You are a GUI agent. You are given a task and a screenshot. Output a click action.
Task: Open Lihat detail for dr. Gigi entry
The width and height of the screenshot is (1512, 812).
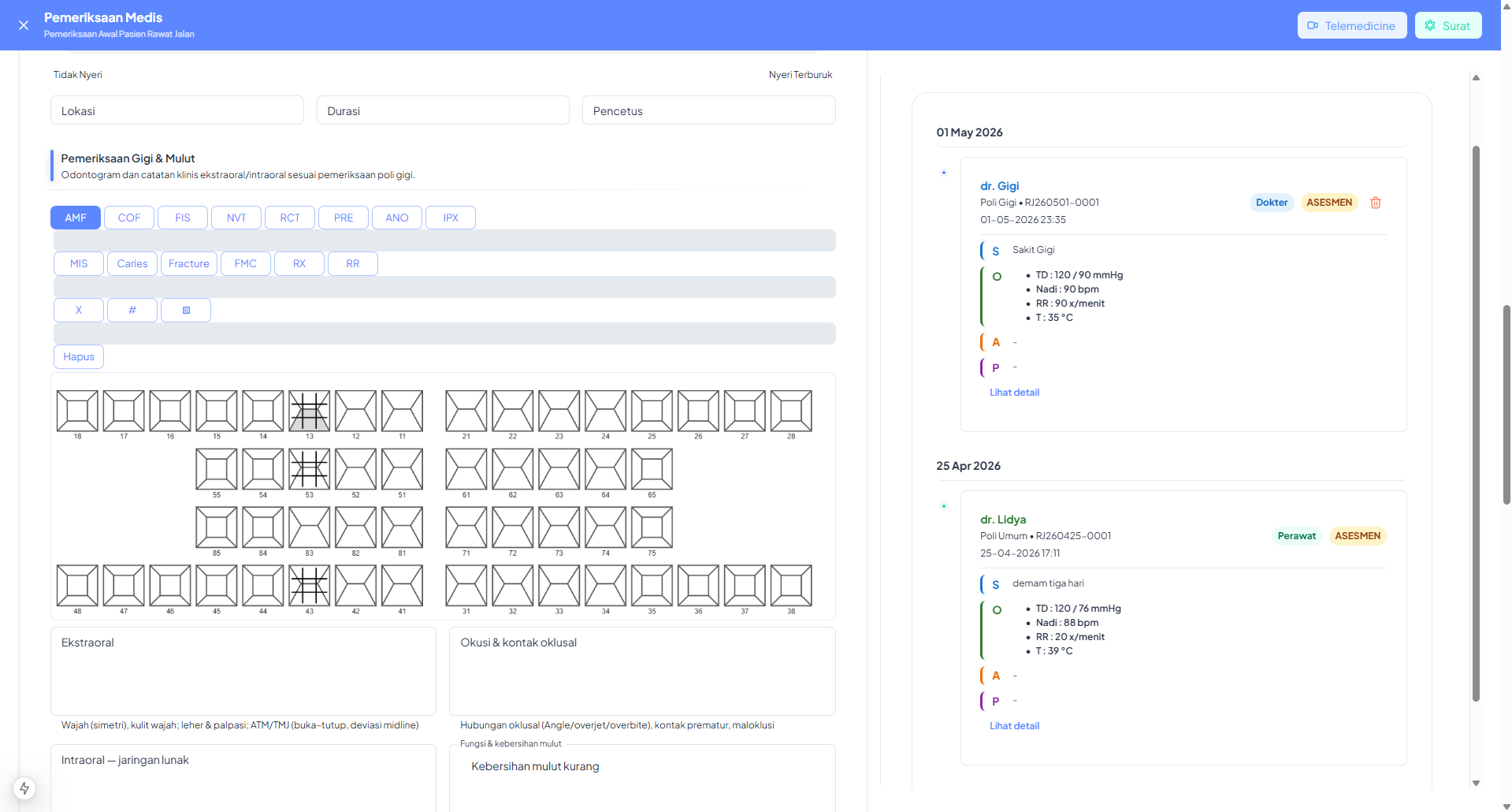click(x=1014, y=392)
